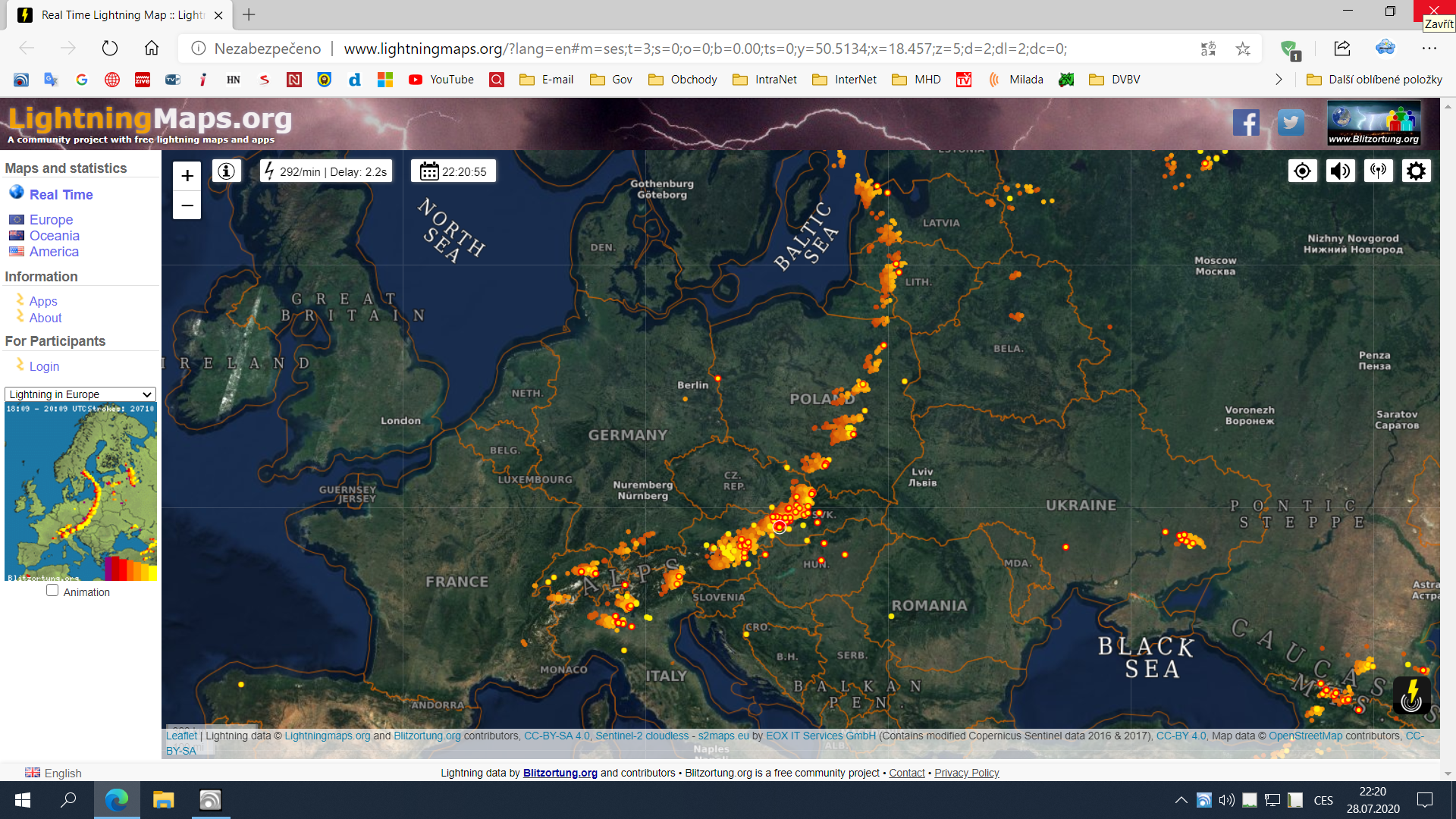Enable the Animation checkbox

click(52, 590)
